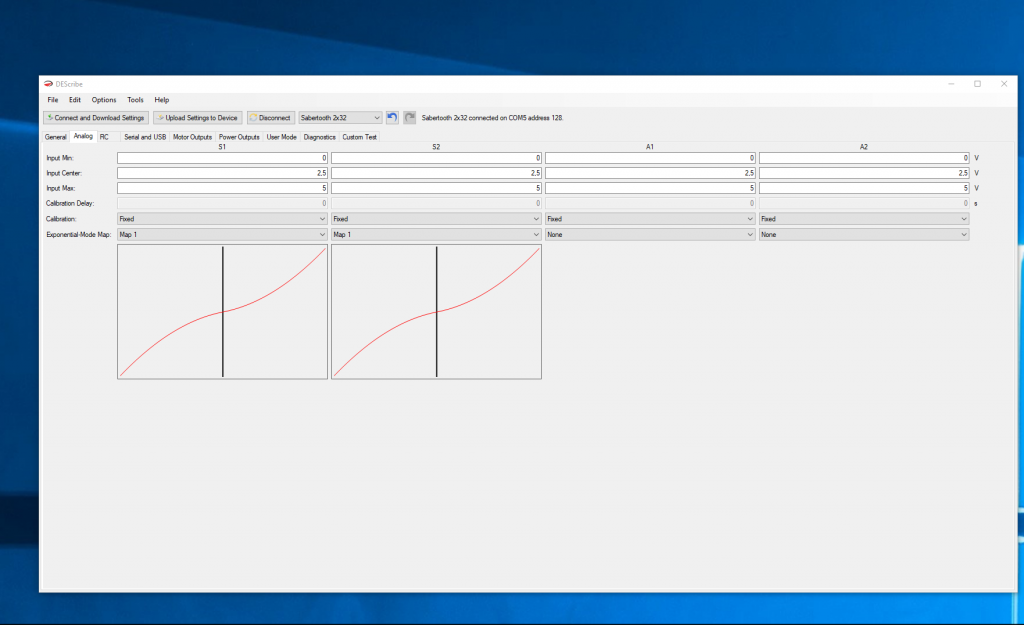
Task: Click Connect and Download Settings button
Action: point(96,118)
